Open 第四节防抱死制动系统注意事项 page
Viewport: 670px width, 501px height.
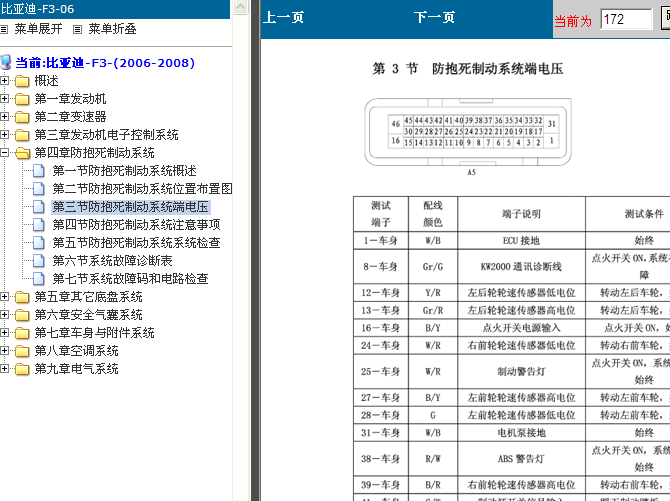(136, 225)
